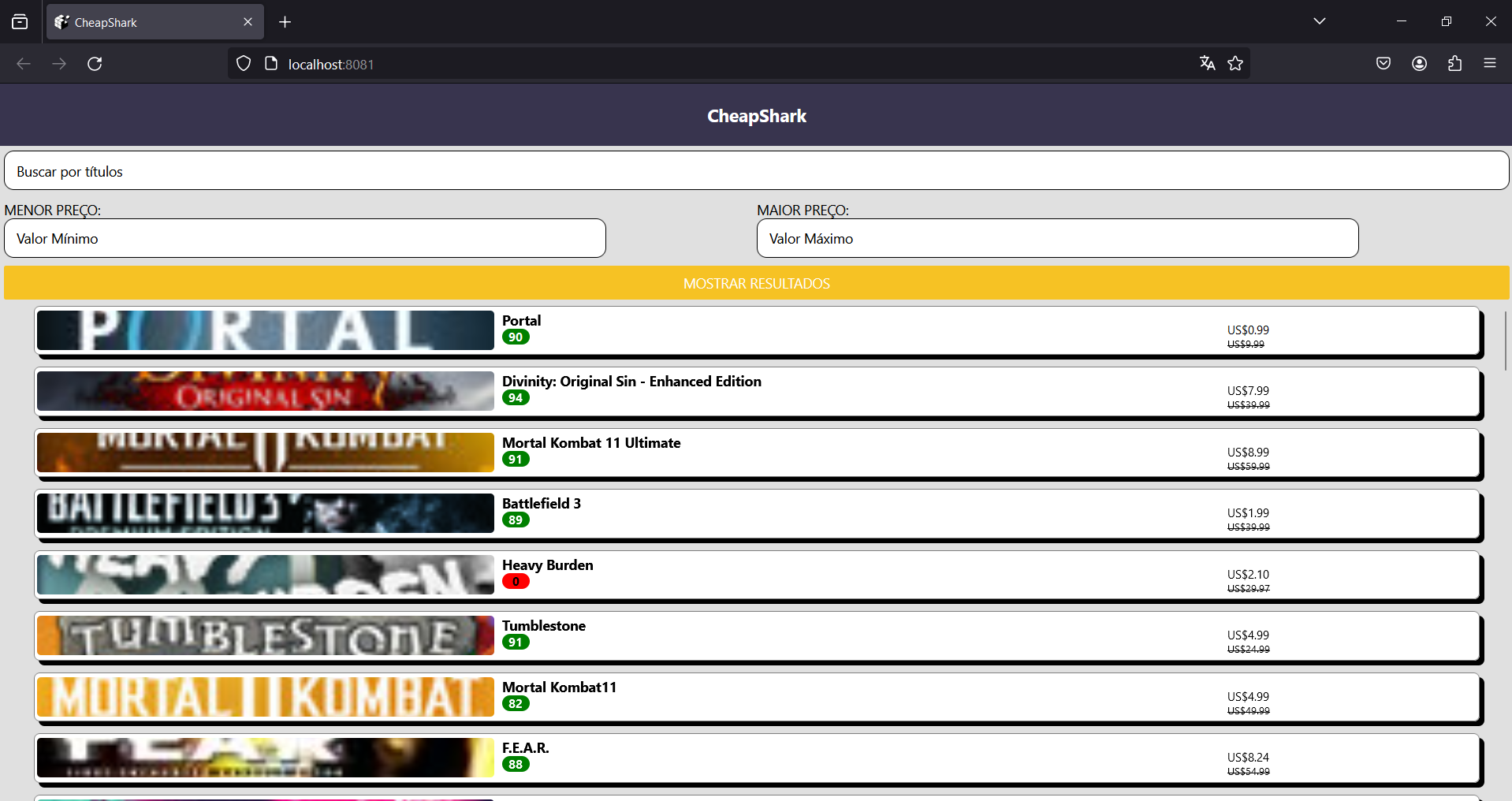1512x801 pixels.
Task: Focus the Buscar por títulos search field
Action: 757,171
